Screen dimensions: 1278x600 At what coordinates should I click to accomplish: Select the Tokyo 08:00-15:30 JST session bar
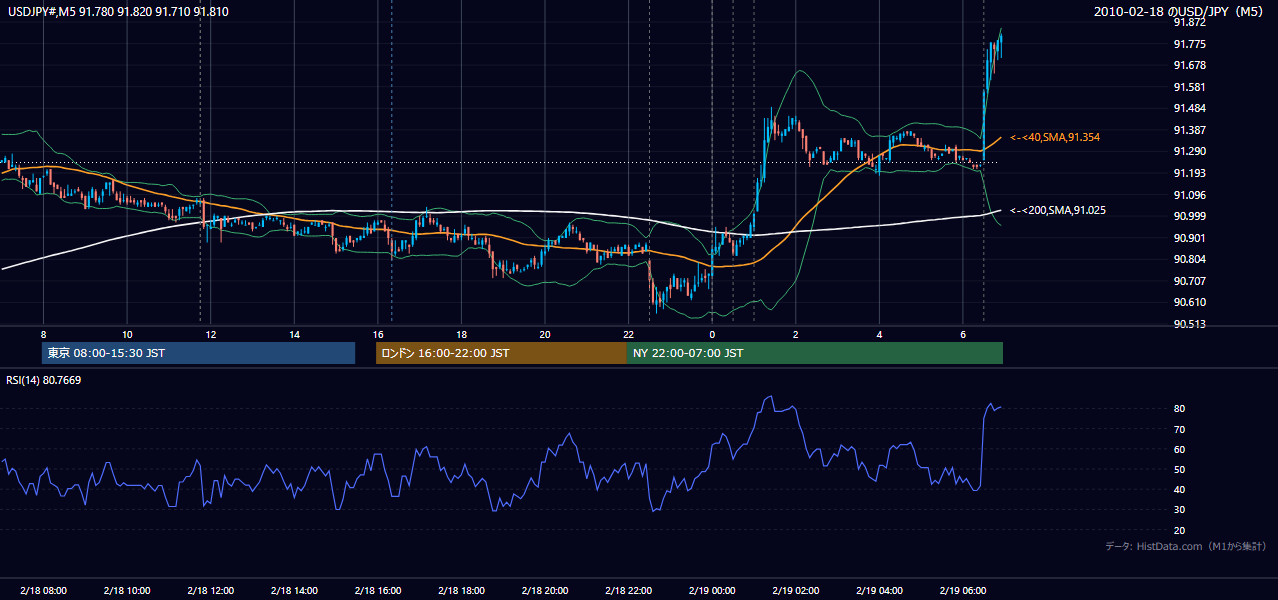coord(198,353)
